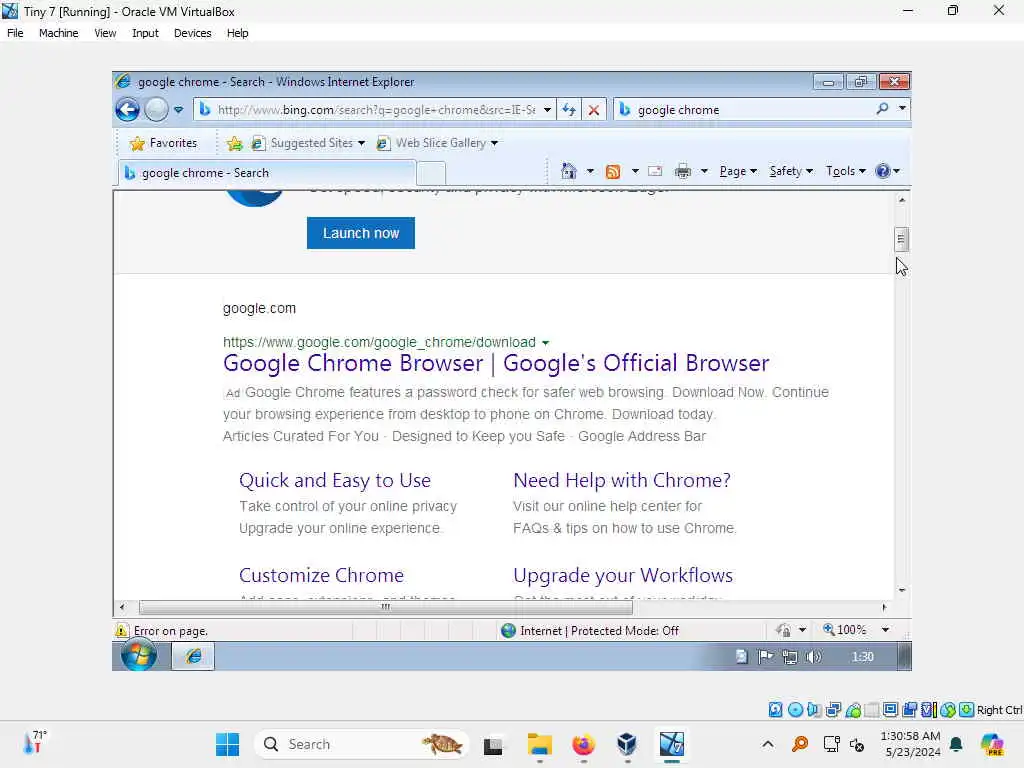Expand the Web Slice Gallery dropdown arrow
1024x768 pixels.
pyautogui.click(x=494, y=143)
